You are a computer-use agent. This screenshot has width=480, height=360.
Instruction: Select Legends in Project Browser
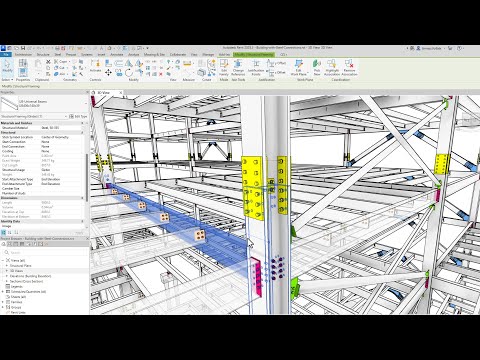pyautogui.click(x=16, y=287)
